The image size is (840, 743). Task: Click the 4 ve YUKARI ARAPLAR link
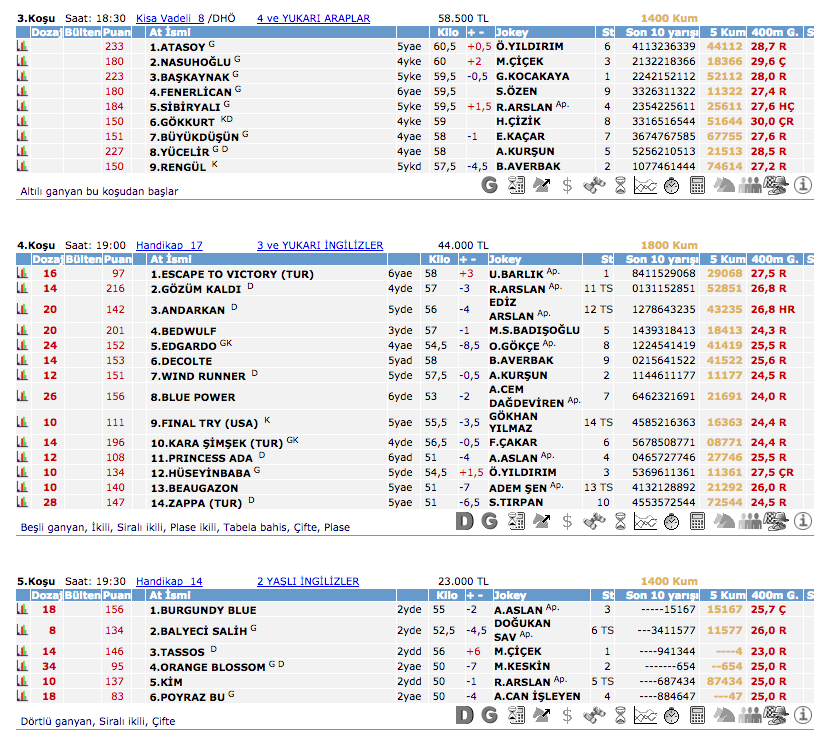tap(313, 18)
